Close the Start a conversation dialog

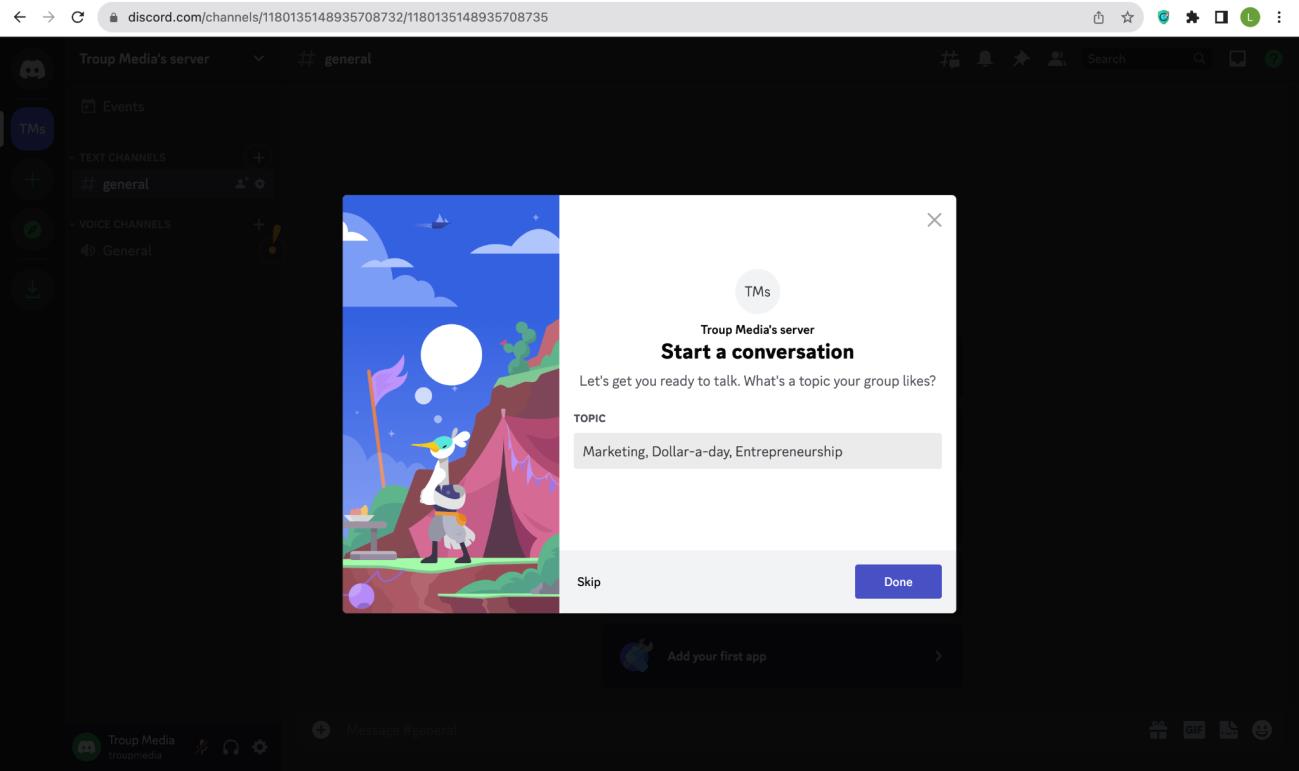934,220
